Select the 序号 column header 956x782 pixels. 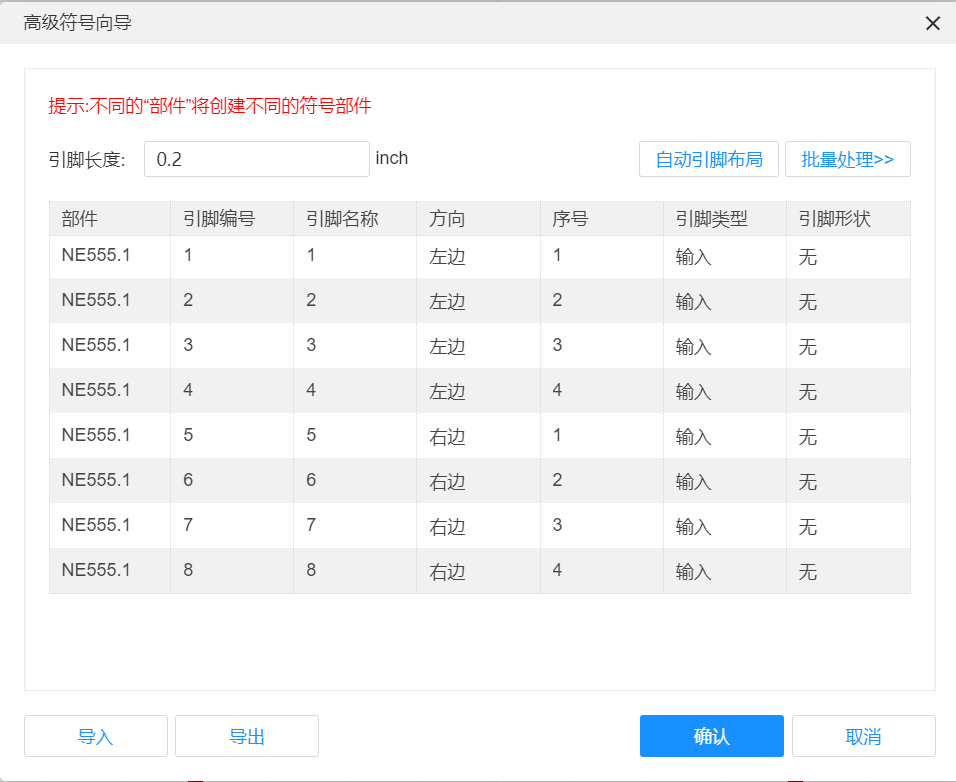click(602, 218)
